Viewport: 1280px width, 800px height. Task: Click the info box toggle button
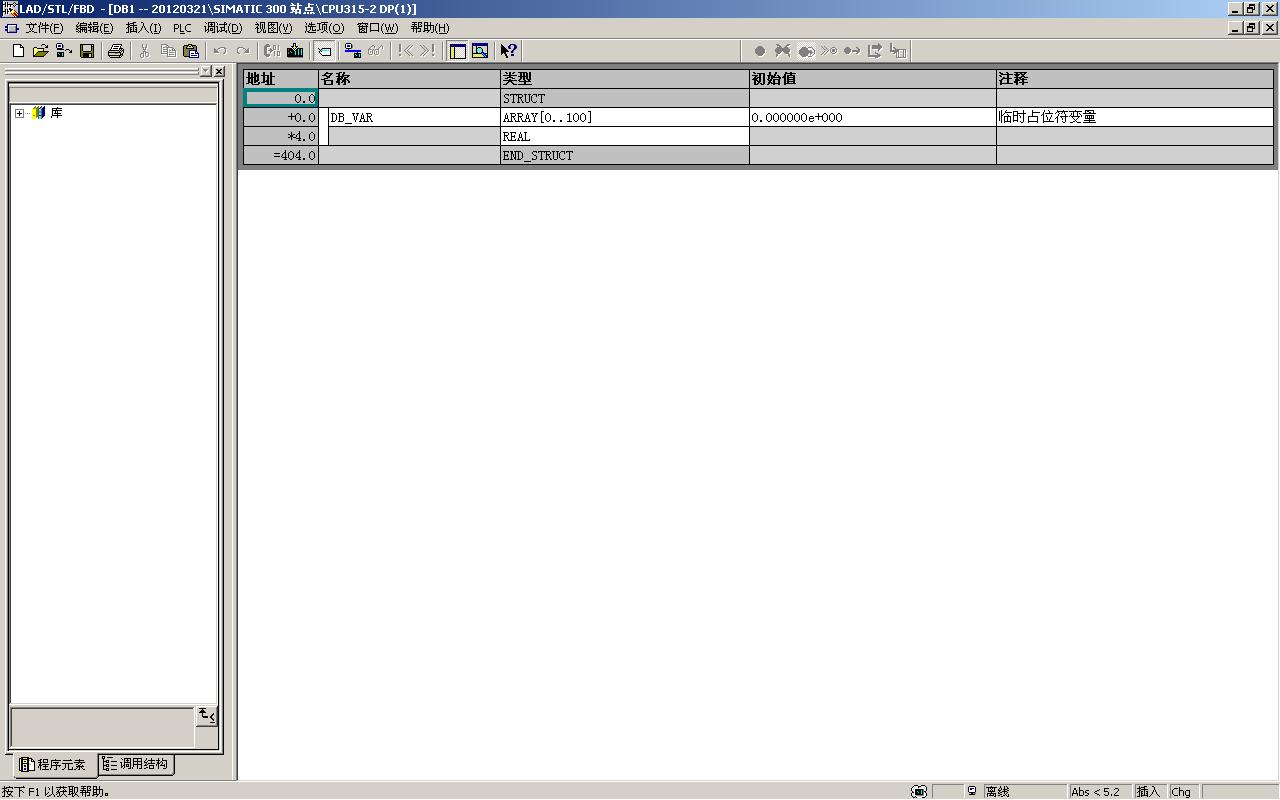[x=206, y=716]
